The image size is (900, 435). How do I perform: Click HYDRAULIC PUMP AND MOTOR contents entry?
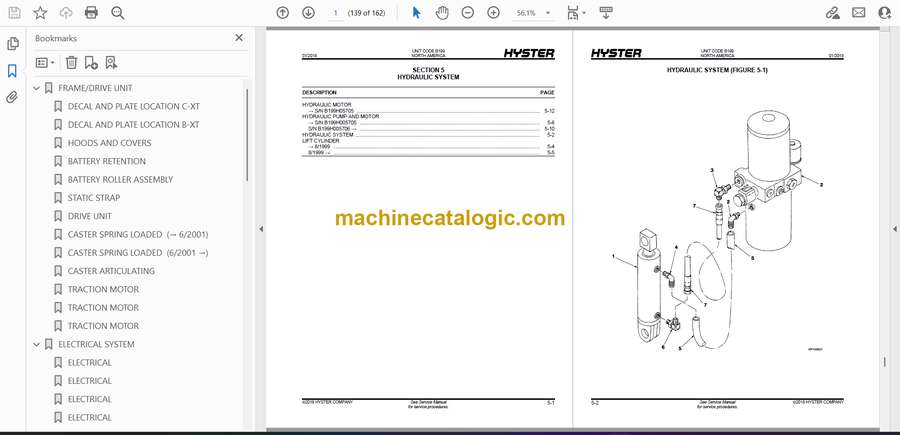coord(340,116)
